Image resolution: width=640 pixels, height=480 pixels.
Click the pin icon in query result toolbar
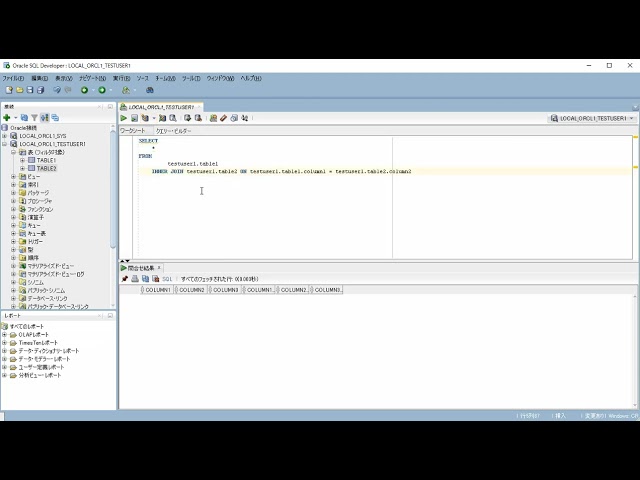click(x=124, y=279)
